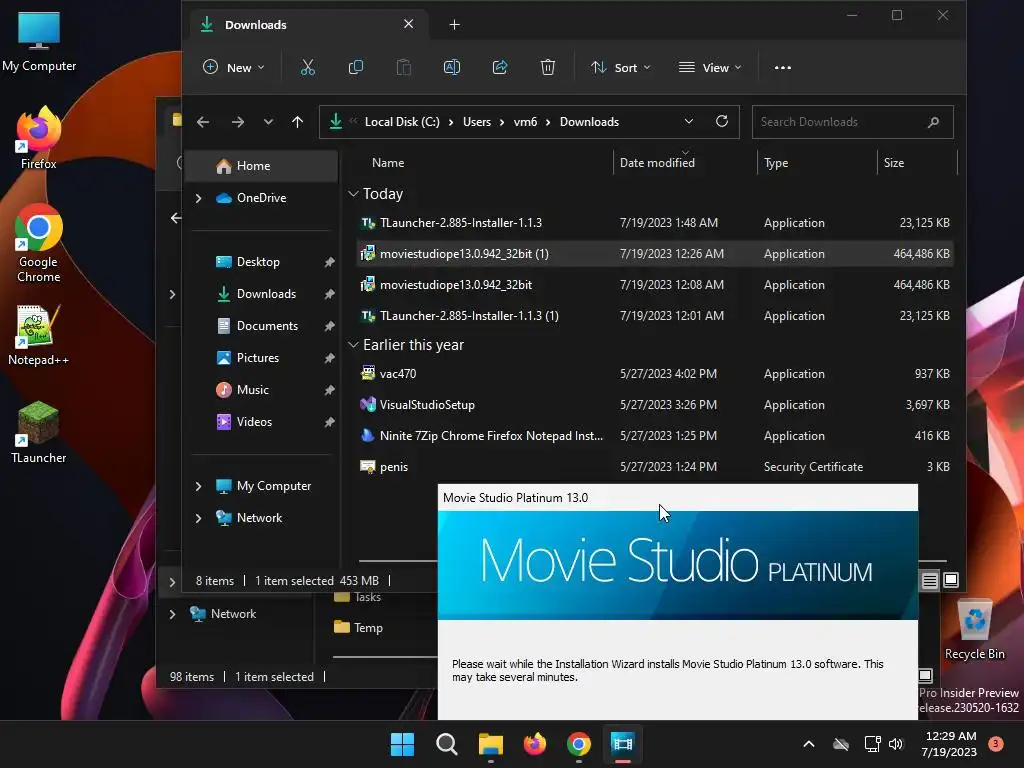Expand OneDrive in navigation pane
This screenshot has width=1024, height=768.
[199, 198]
